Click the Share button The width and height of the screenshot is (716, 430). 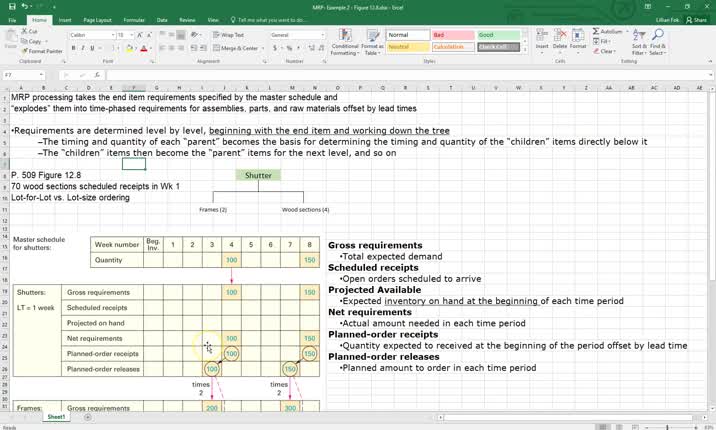(698, 20)
